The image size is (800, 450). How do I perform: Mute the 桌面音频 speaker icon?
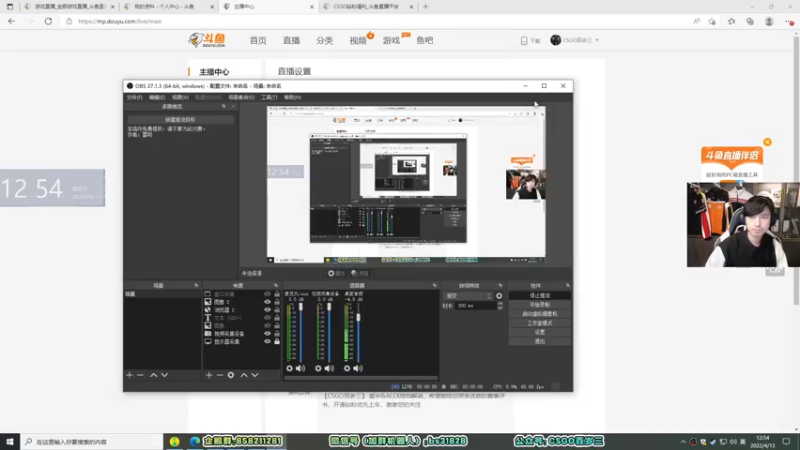point(358,368)
